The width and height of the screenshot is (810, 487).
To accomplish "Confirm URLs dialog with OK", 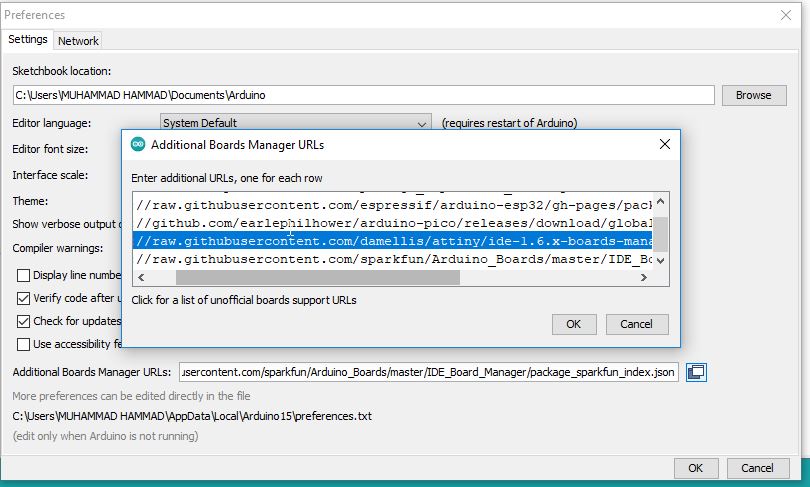I will [x=573, y=324].
